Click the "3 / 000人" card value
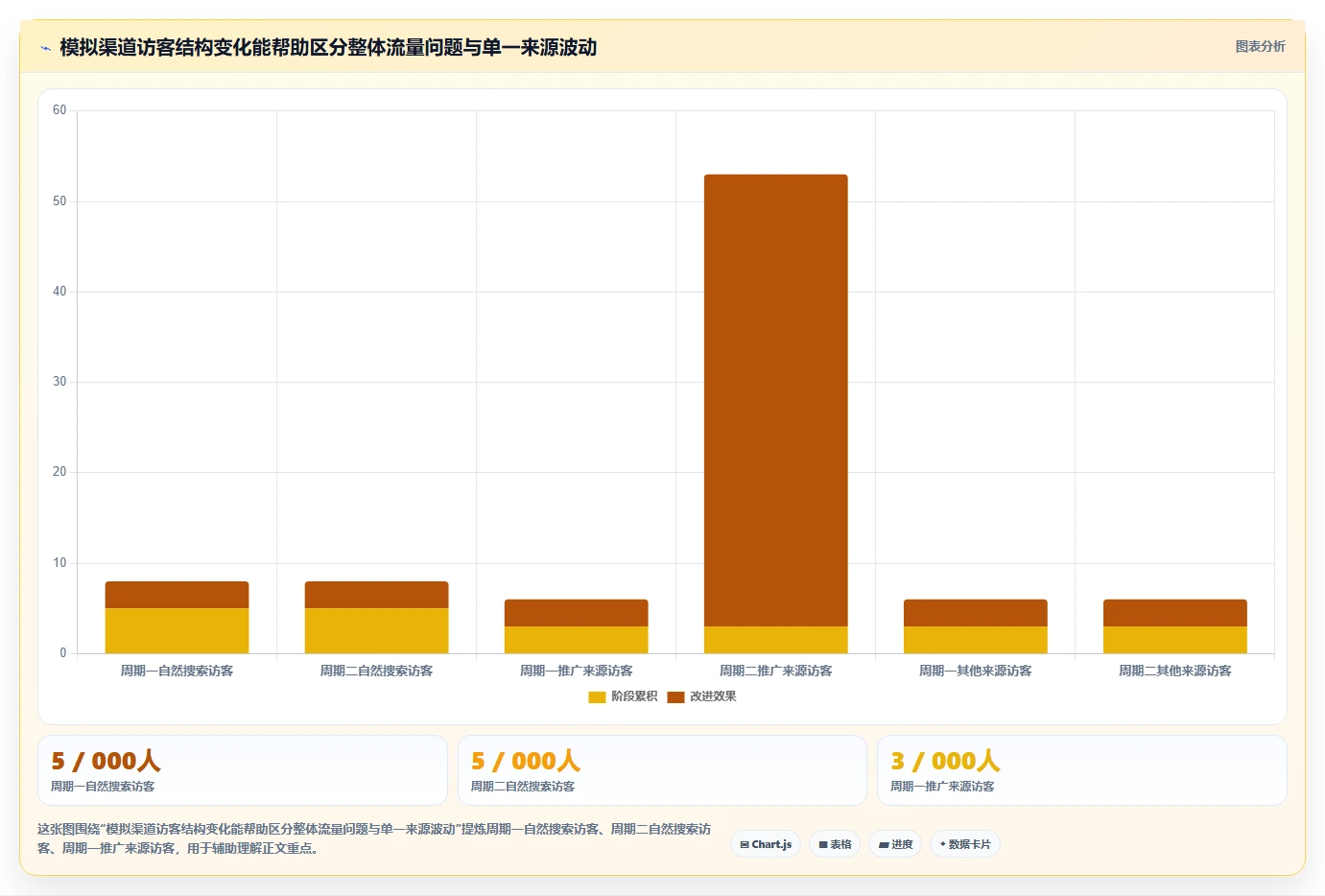1325x896 pixels. [x=945, y=761]
